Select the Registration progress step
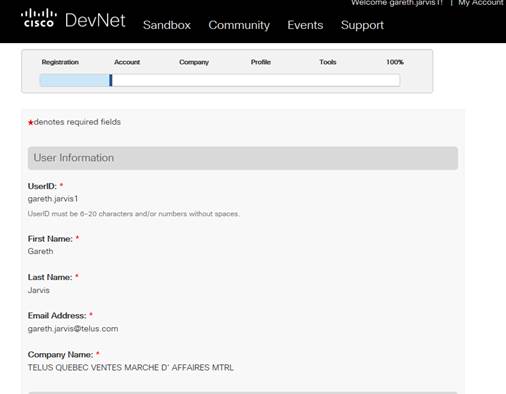506x394 pixels. [x=60, y=62]
